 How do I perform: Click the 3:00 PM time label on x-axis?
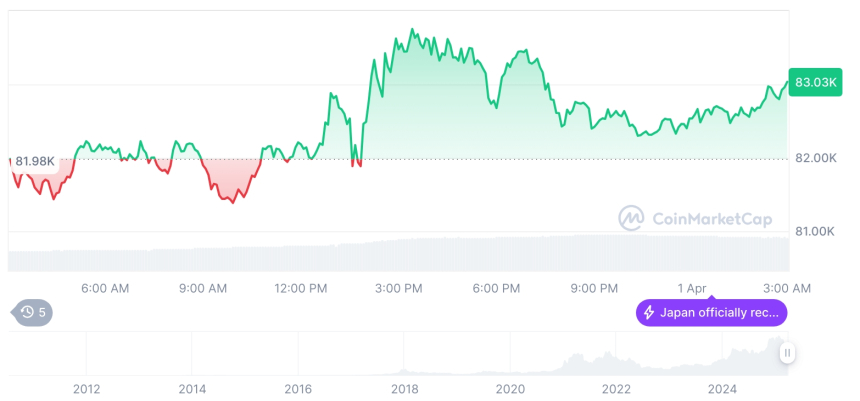[399, 288]
